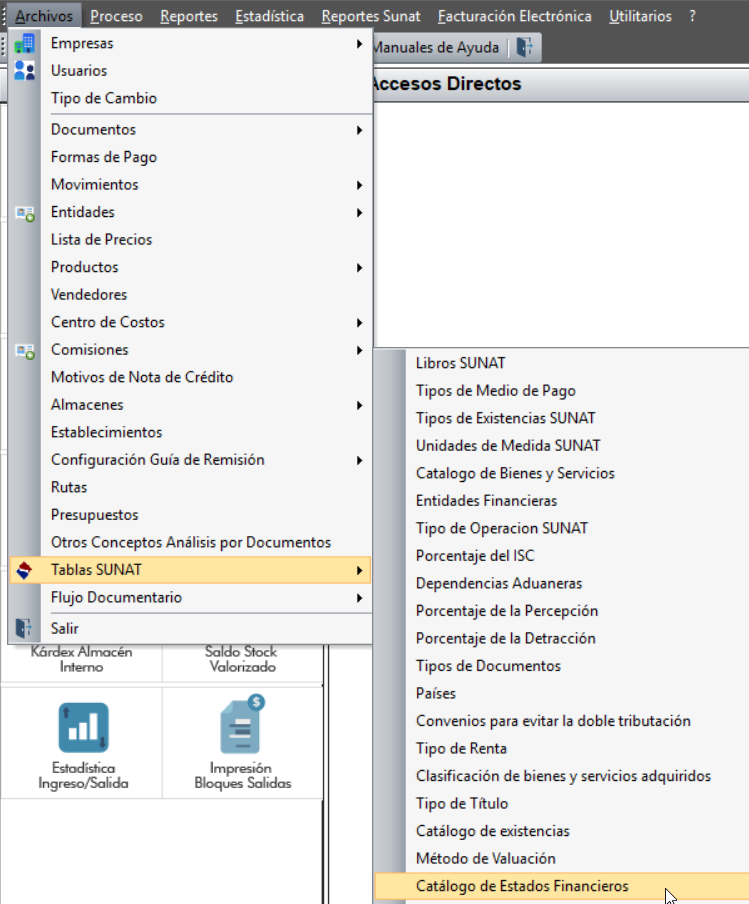Click Manuales de Ayuda toolbar button
Image resolution: width=749 pixels, height=904 pixels.
(x=436, y=47)
